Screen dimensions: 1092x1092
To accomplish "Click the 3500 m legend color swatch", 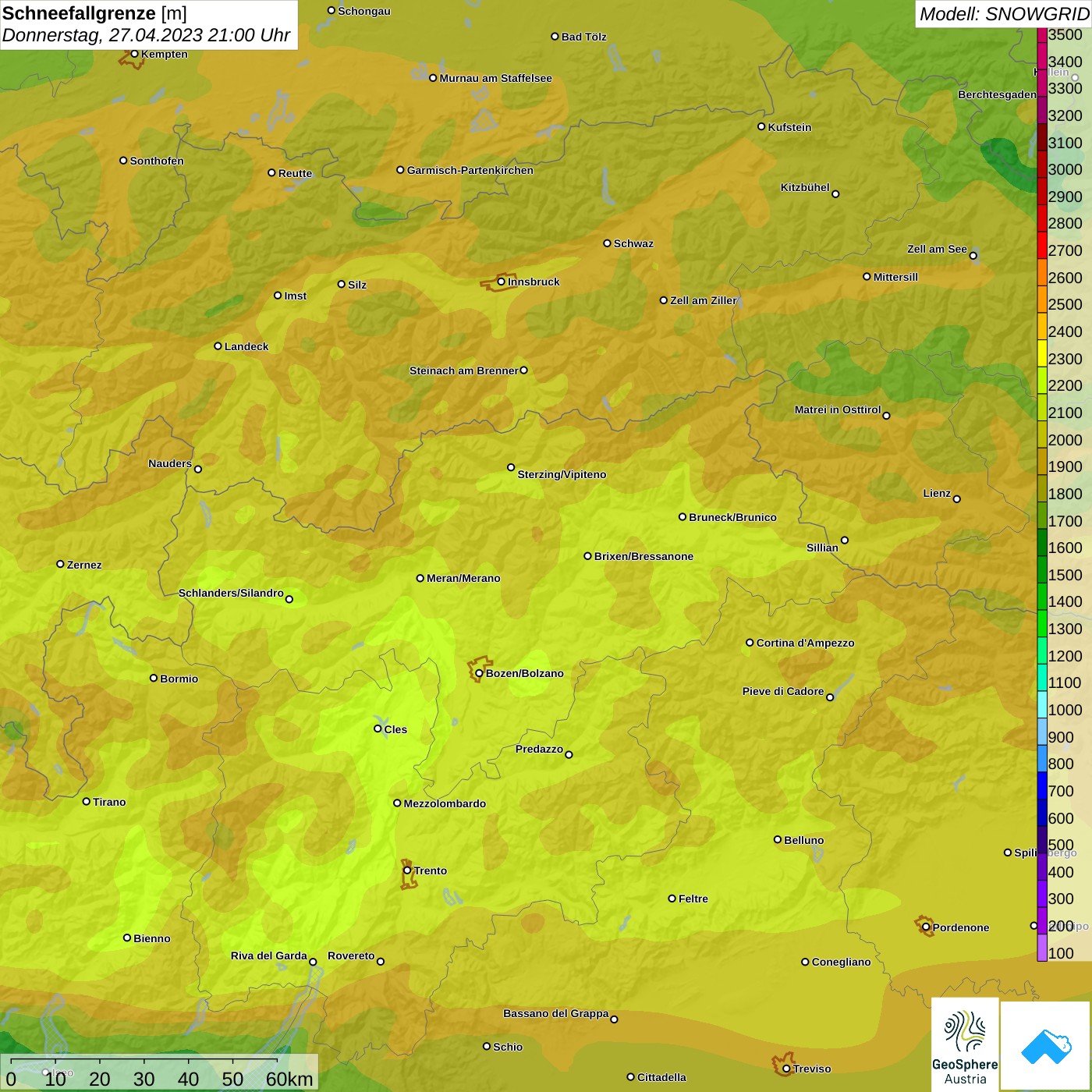I will pos(1041,34).
